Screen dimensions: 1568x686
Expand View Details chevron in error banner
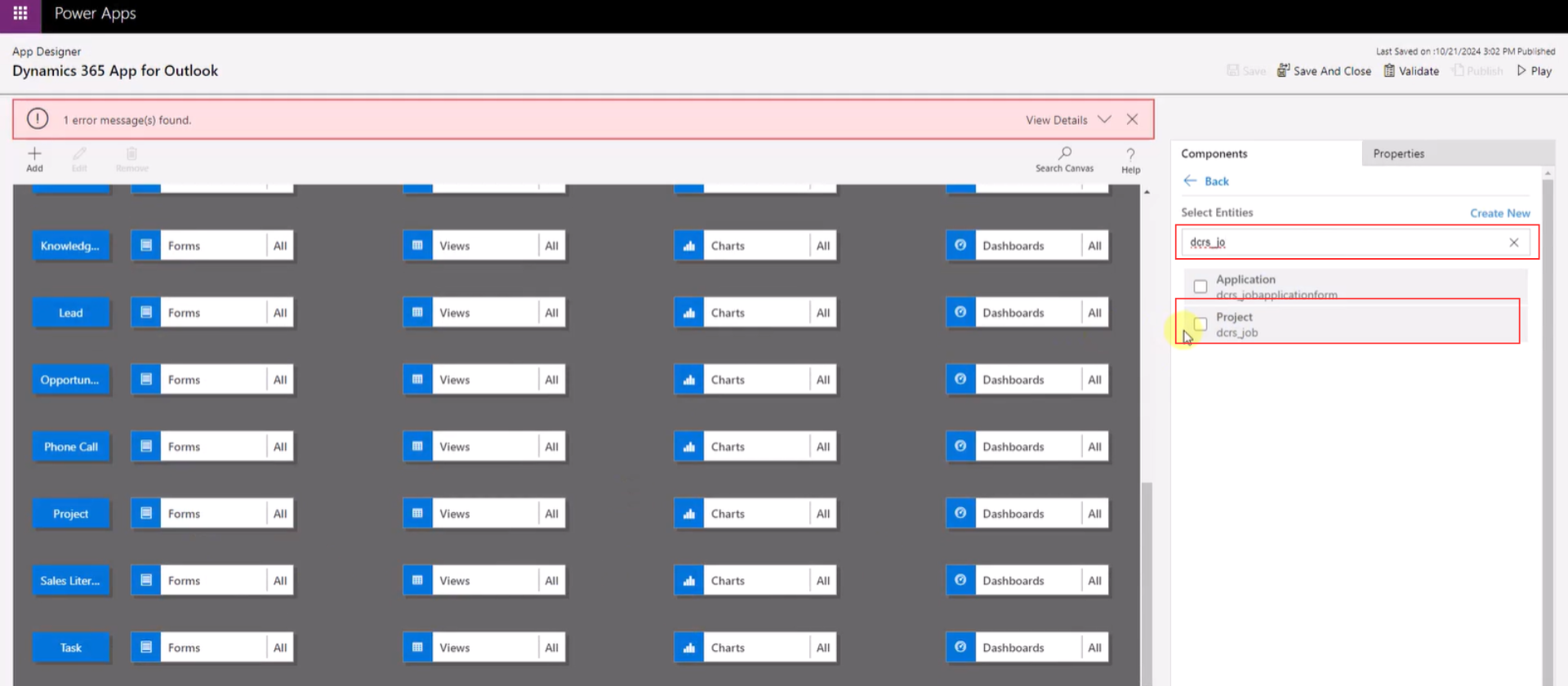point(1104,119)
